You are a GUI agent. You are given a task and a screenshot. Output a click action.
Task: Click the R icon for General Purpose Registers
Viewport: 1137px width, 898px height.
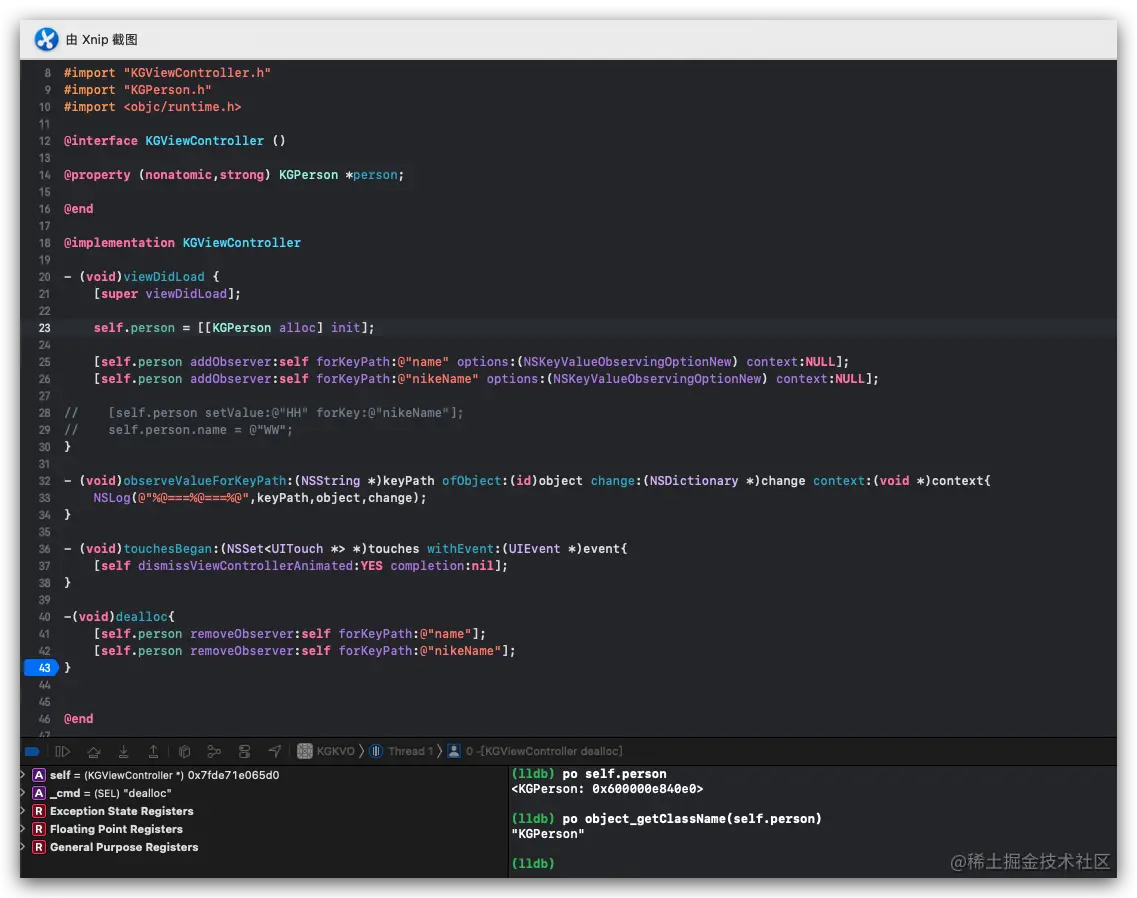point(39,846)
